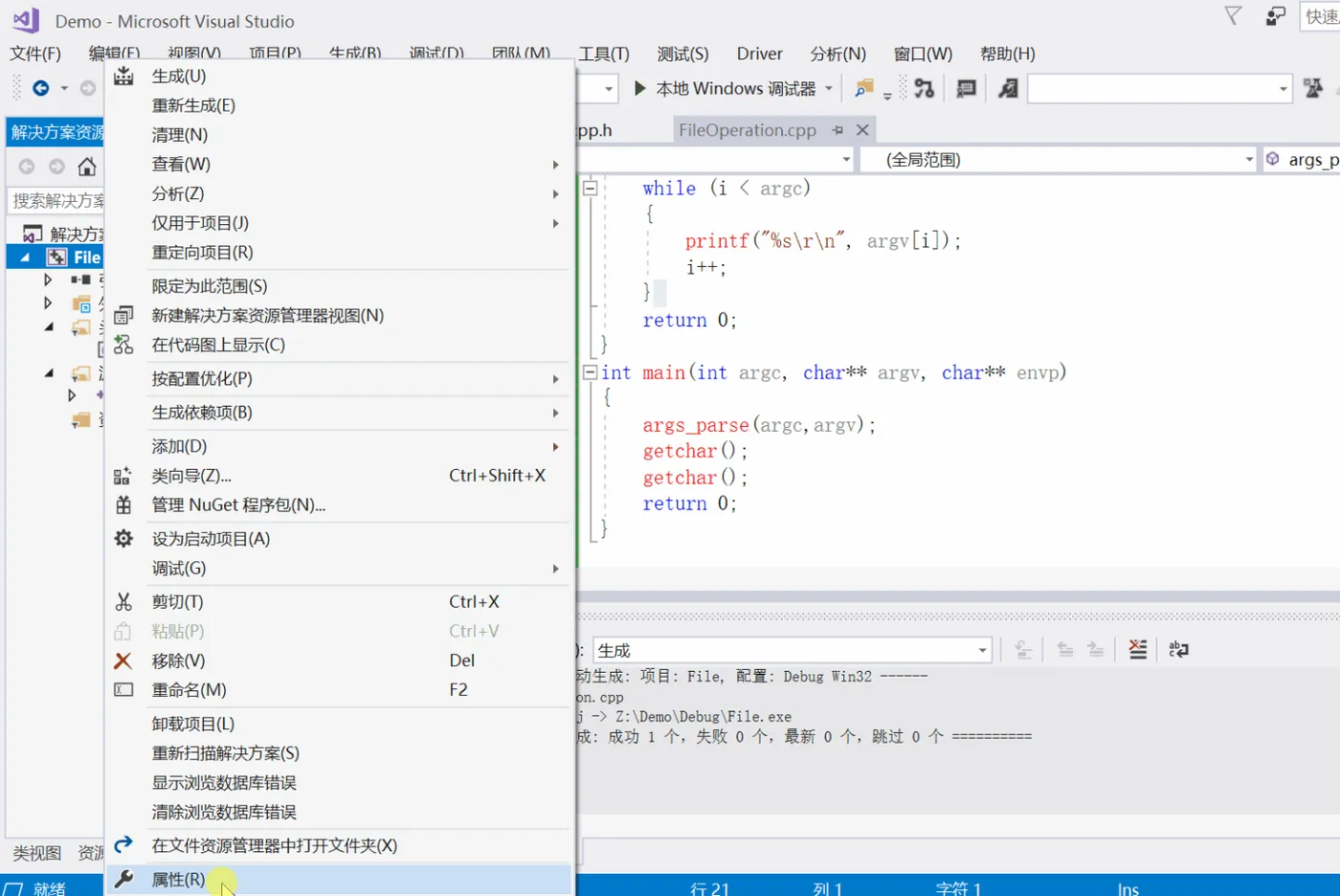Open the debugger target dropdown arrow
The height and width of the screenshot is (896, 1340).
click(829, 88)
